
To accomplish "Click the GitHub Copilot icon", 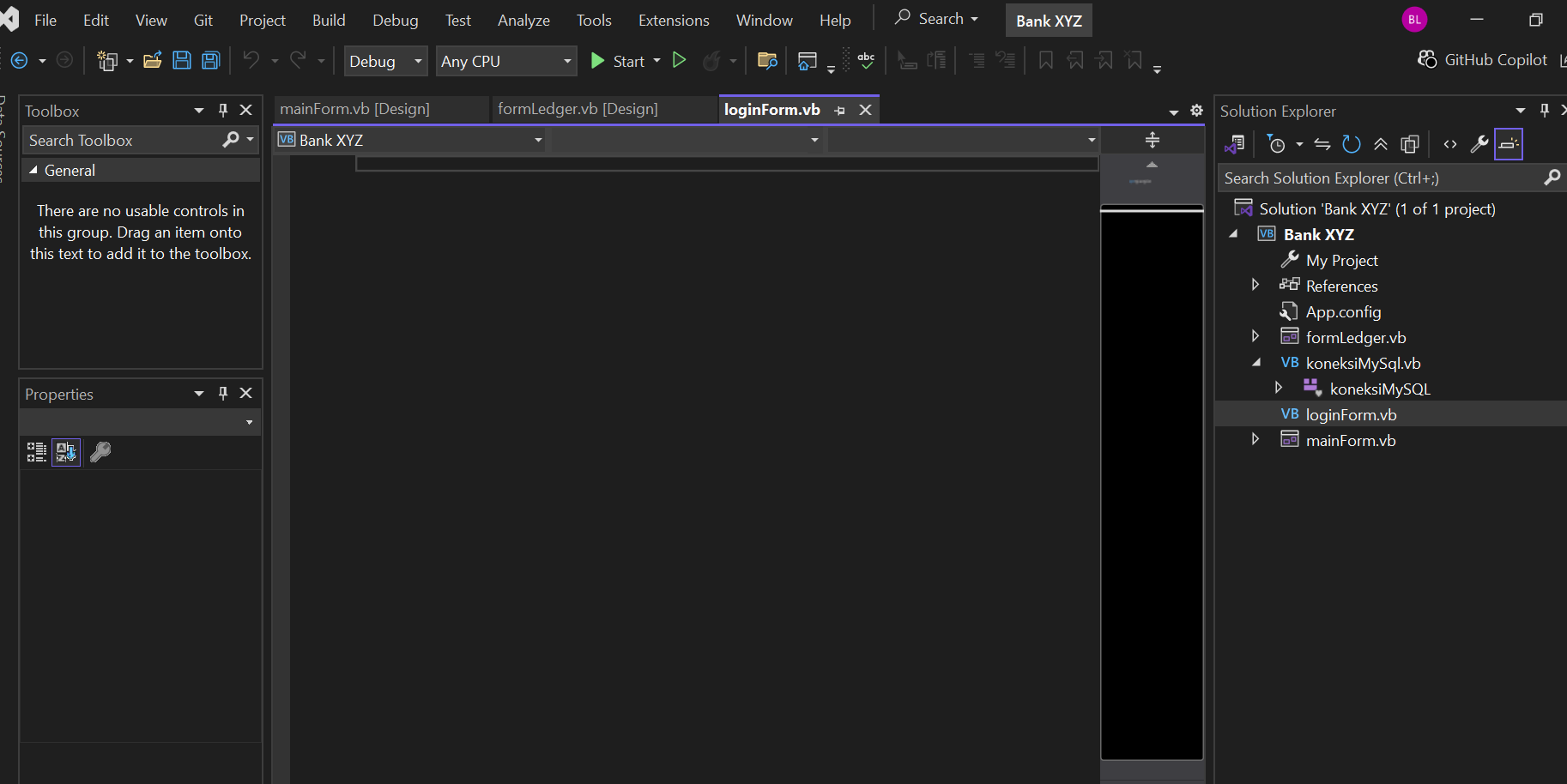I will (1427, 59).
